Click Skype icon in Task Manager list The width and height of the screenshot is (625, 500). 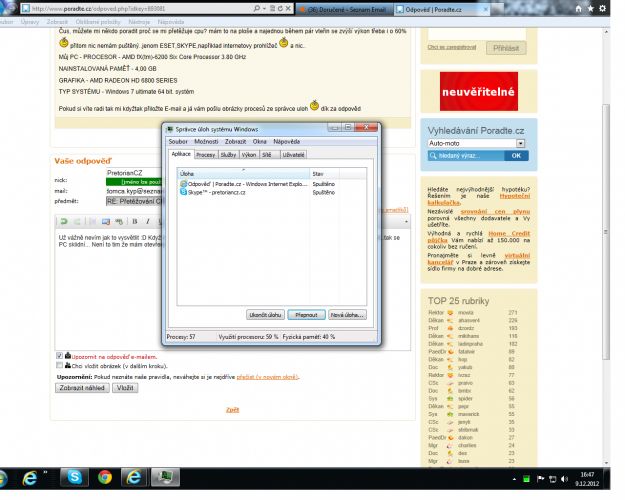point(183,192)
